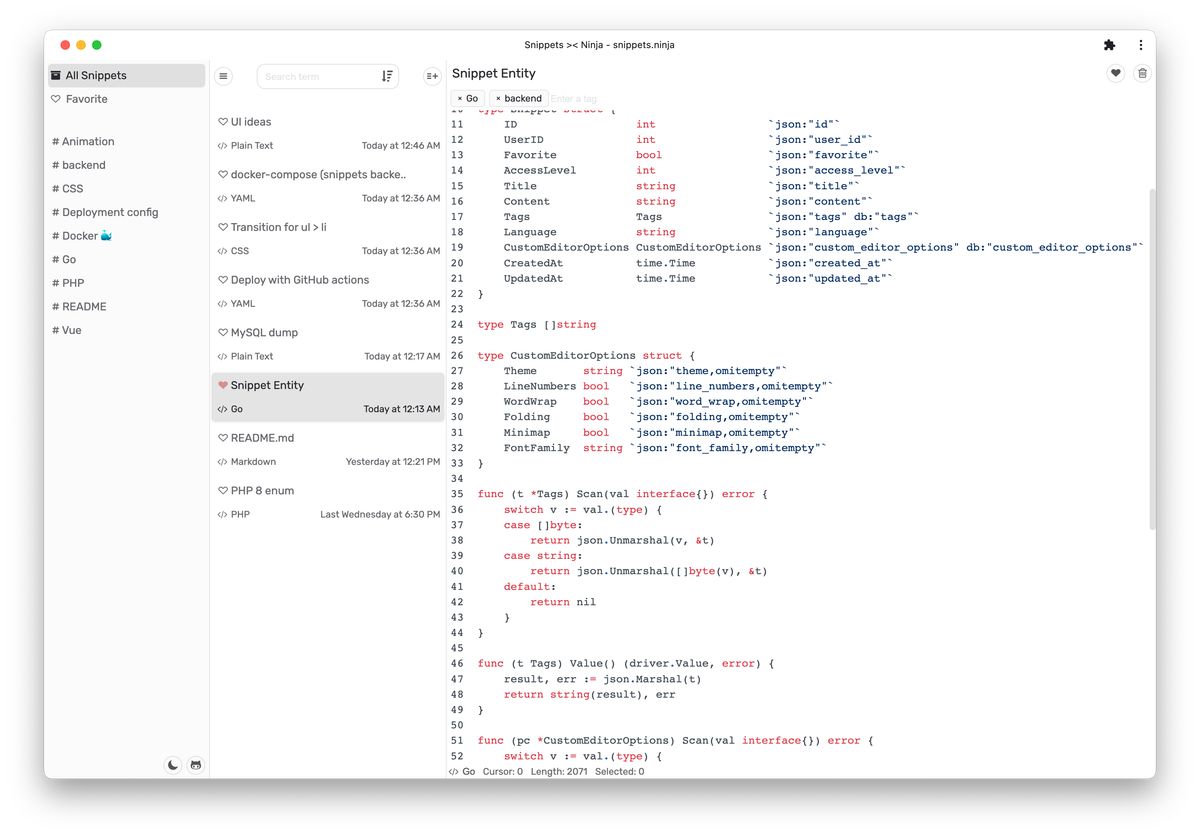Click Go language indicator in the status bar
The width and height of the screenshot is (1200, 837).
pos(466,771)
